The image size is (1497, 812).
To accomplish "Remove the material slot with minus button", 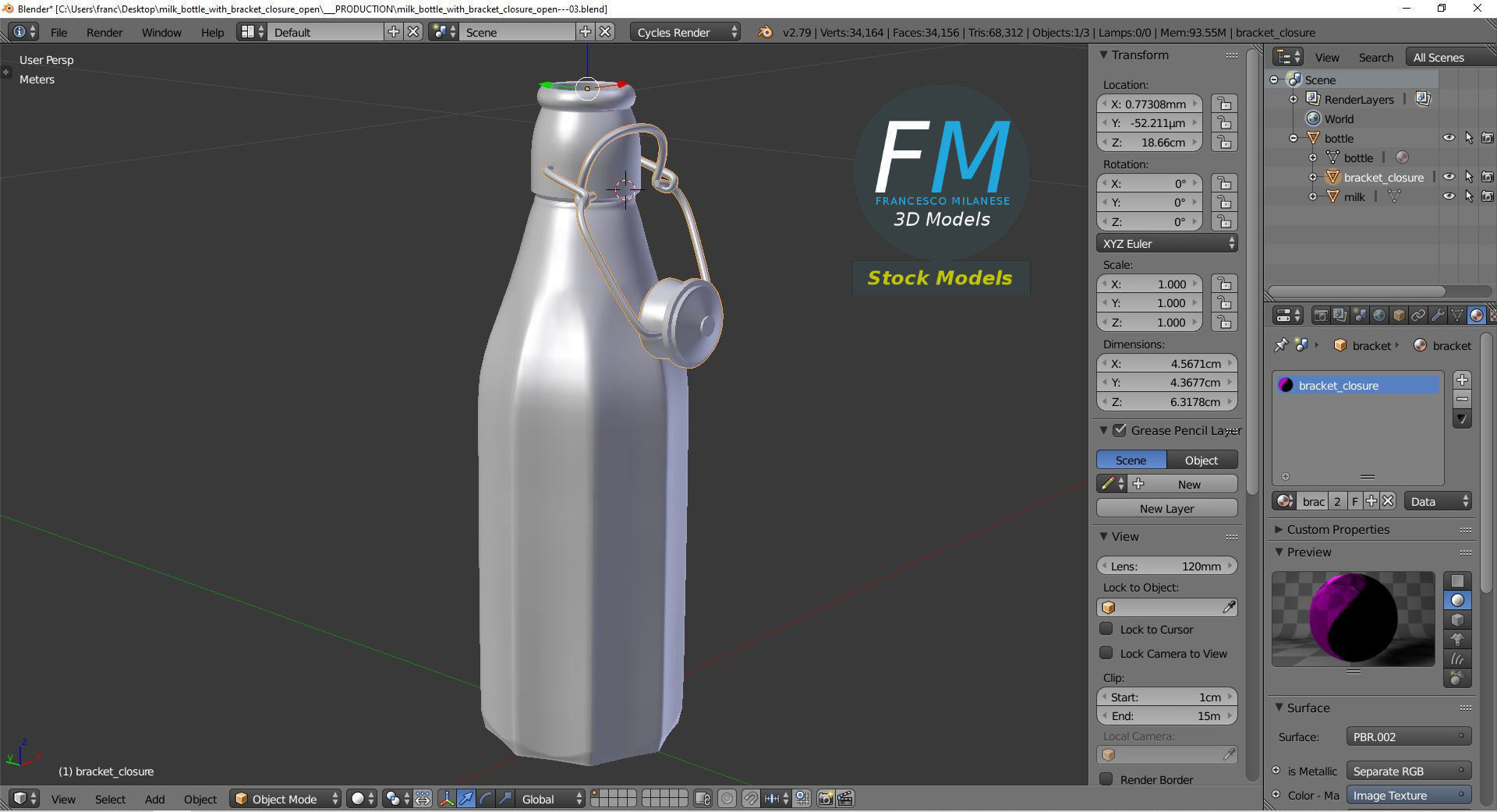I will [x=1463, y=400].
